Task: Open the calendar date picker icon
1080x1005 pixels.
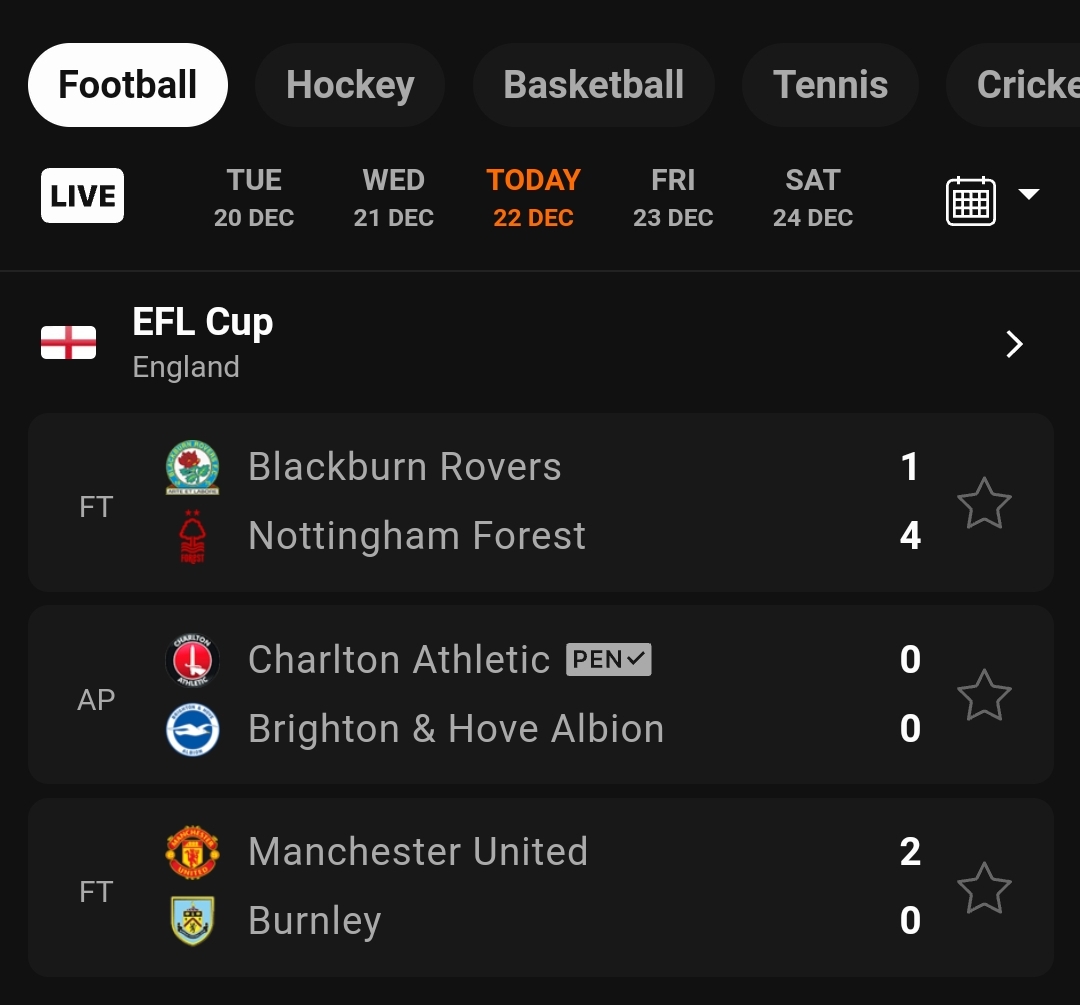Action: pyautogui.click(x=970, y=200)
